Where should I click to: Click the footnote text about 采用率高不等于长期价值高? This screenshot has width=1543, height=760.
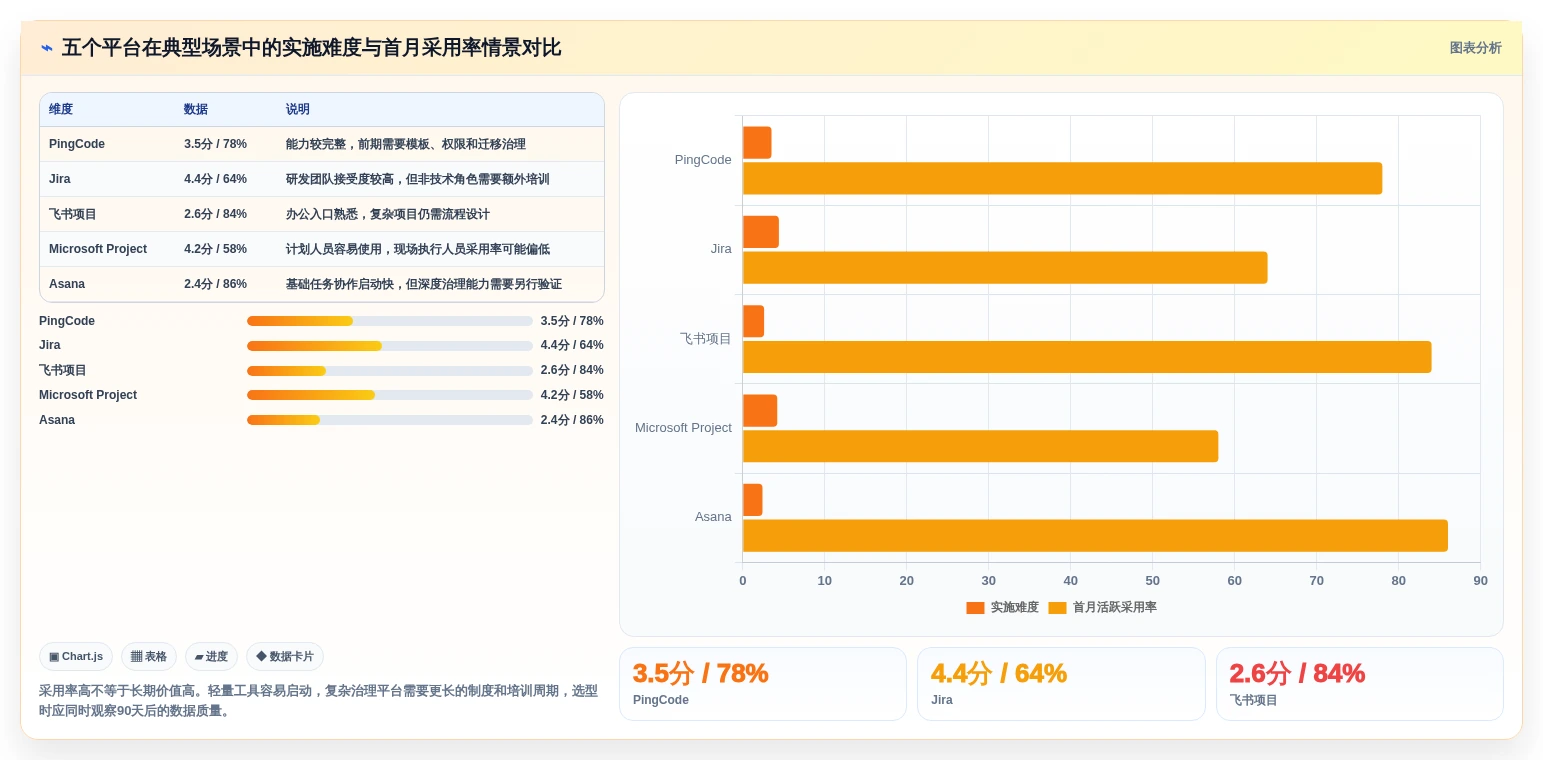(x=318, y=701)
